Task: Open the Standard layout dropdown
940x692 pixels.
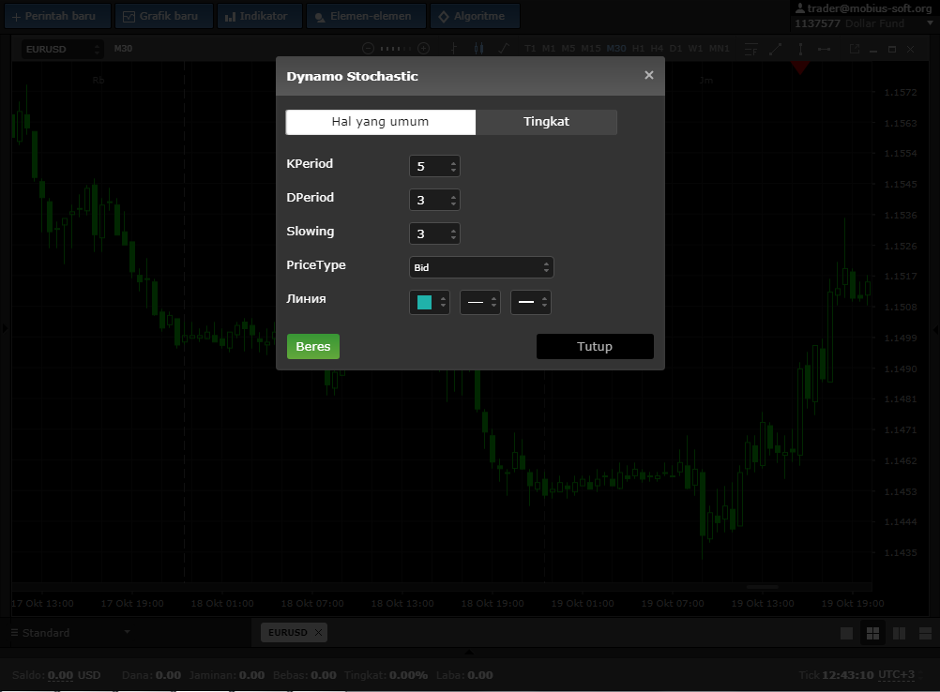Action: (71, 633)
